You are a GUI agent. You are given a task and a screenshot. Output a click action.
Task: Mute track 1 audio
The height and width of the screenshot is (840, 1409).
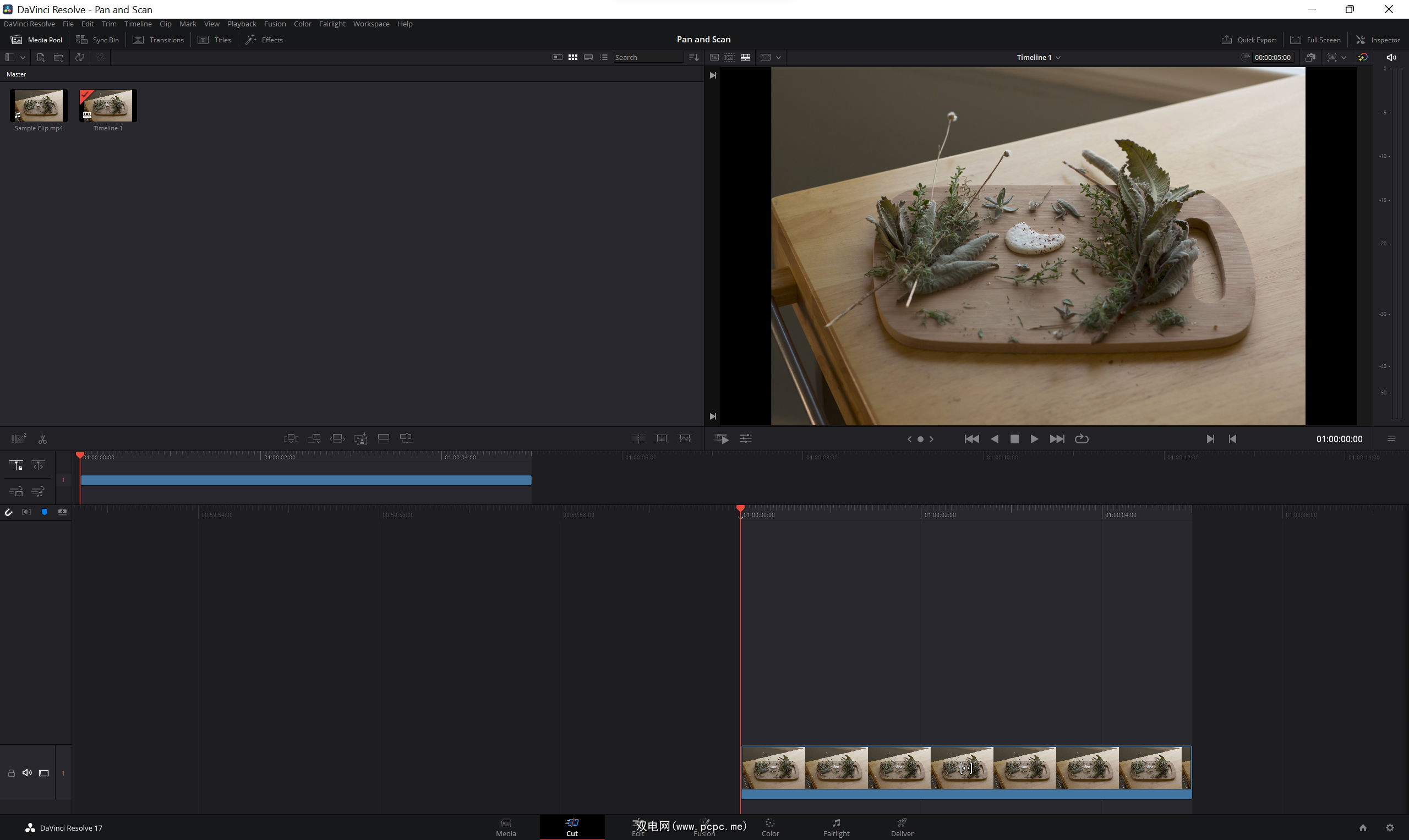pyautogui.click(x=26, y=773)
